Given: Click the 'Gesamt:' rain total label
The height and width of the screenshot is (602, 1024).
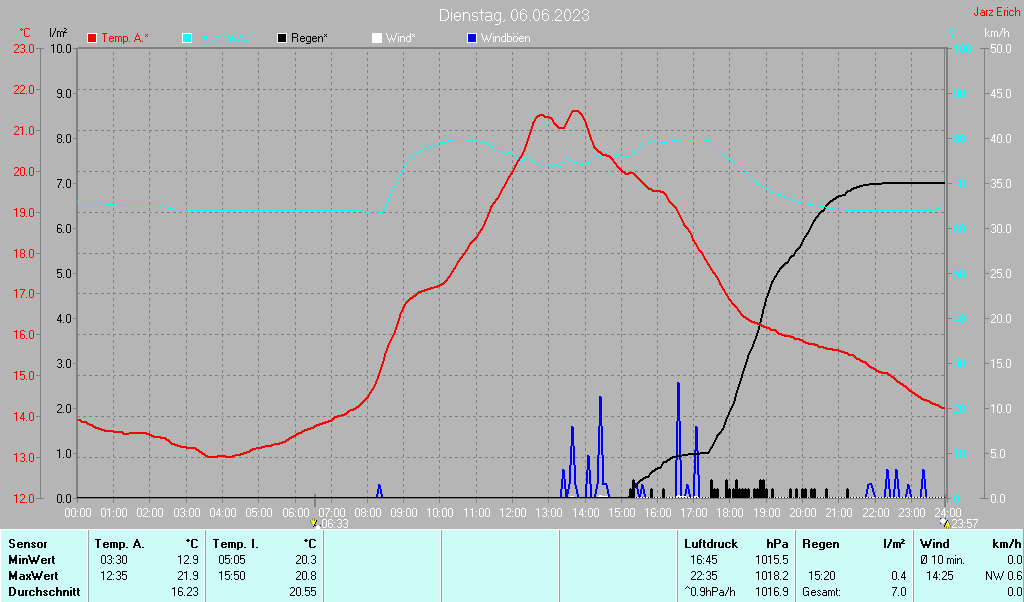Looking at the screenshot, I should click(822, 592).
